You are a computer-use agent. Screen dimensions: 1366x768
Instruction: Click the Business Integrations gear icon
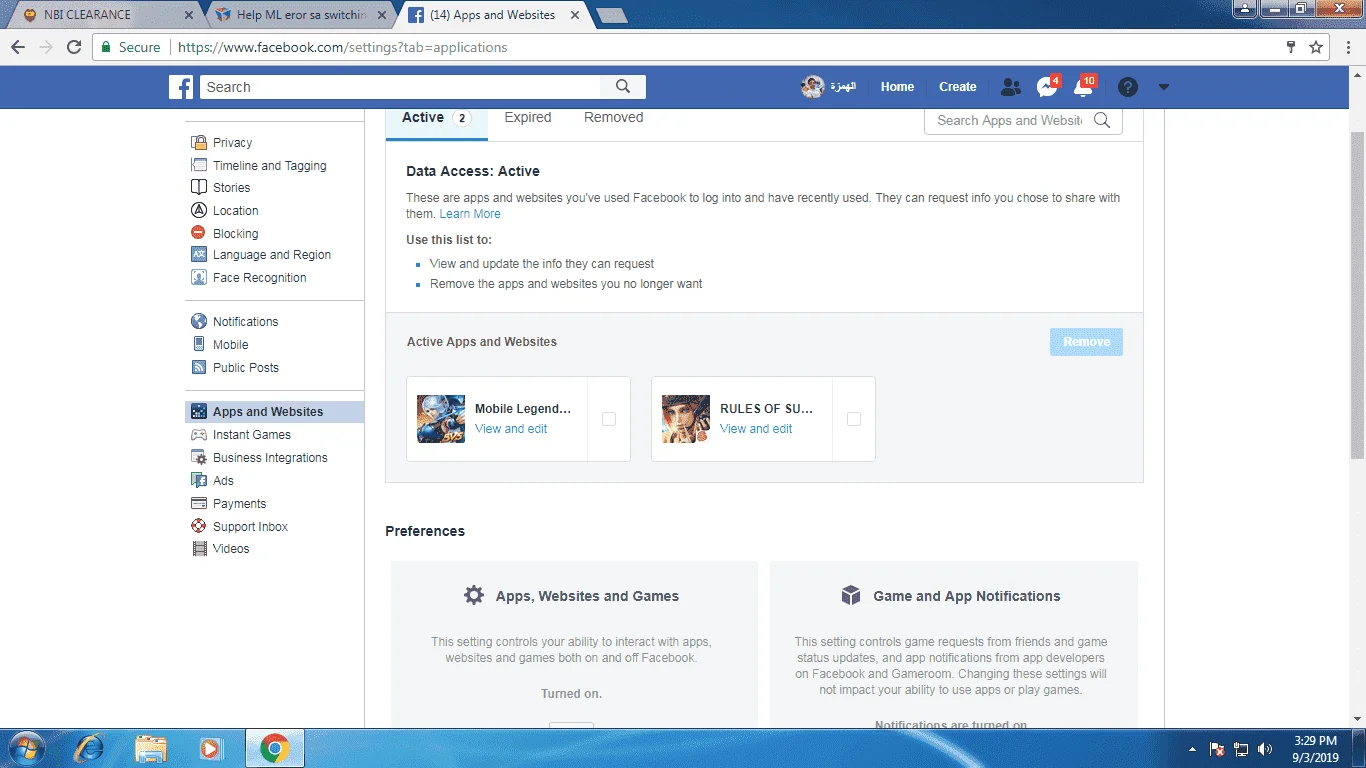pos(198,458)
